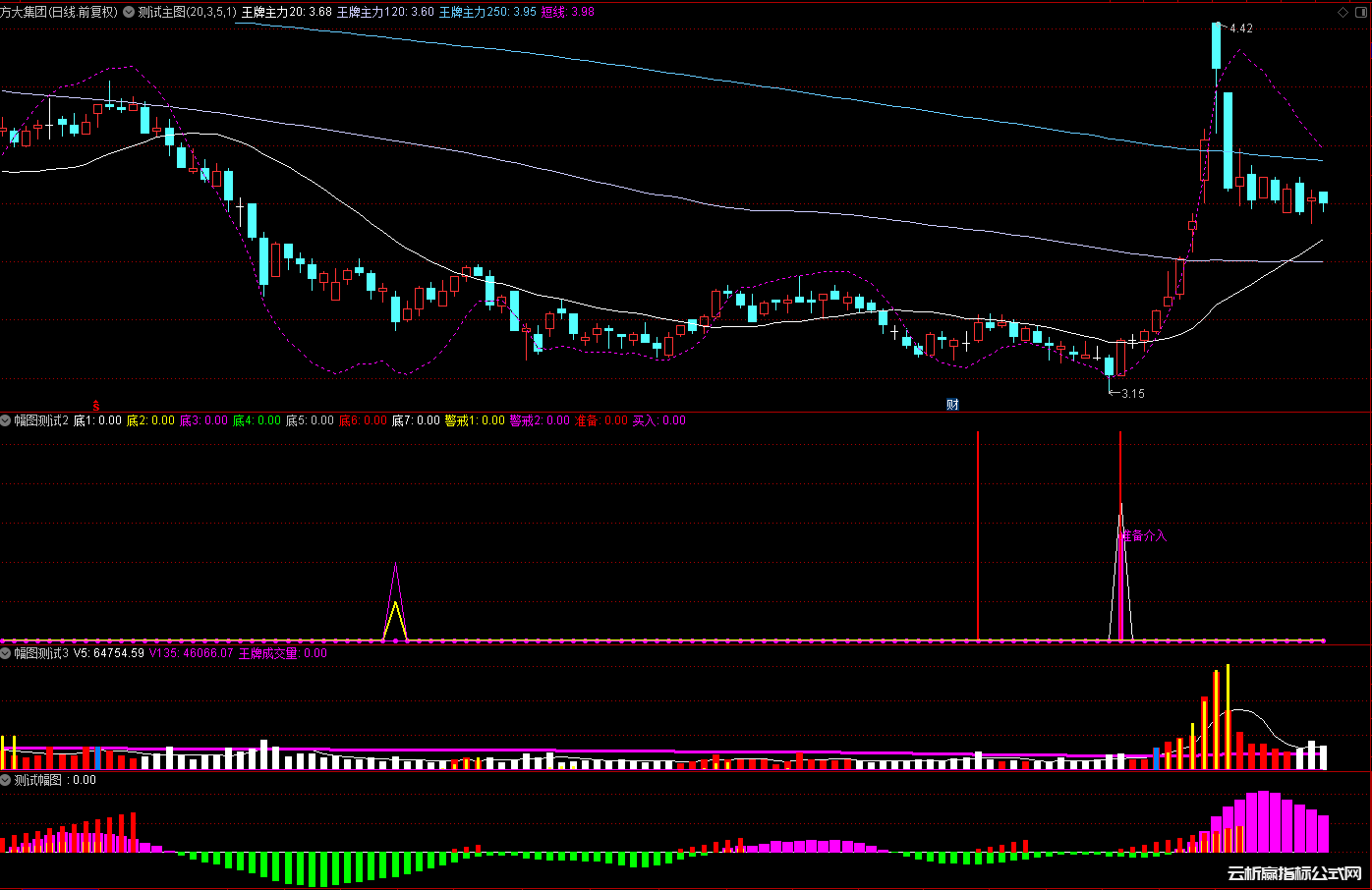The width and height of the screenshot is (1372, 890).
Task: Click the diamond icon at top right
Action: 1344,12
